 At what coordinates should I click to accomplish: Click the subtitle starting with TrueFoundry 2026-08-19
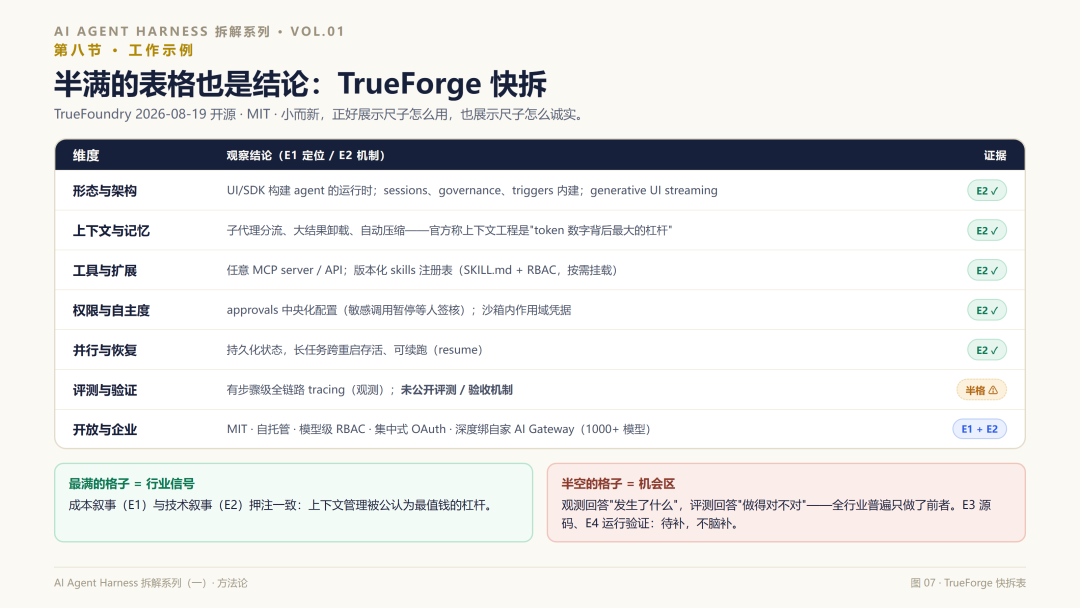click(320, 114)
